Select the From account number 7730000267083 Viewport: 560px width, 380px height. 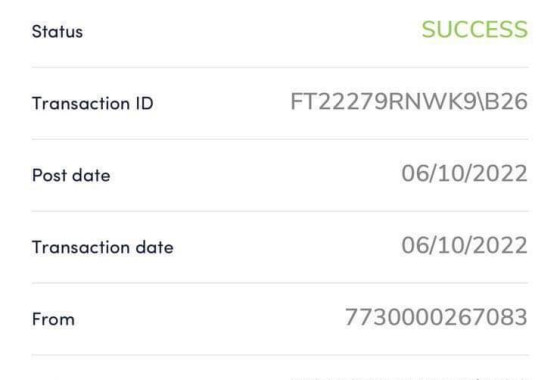point(436,317)
